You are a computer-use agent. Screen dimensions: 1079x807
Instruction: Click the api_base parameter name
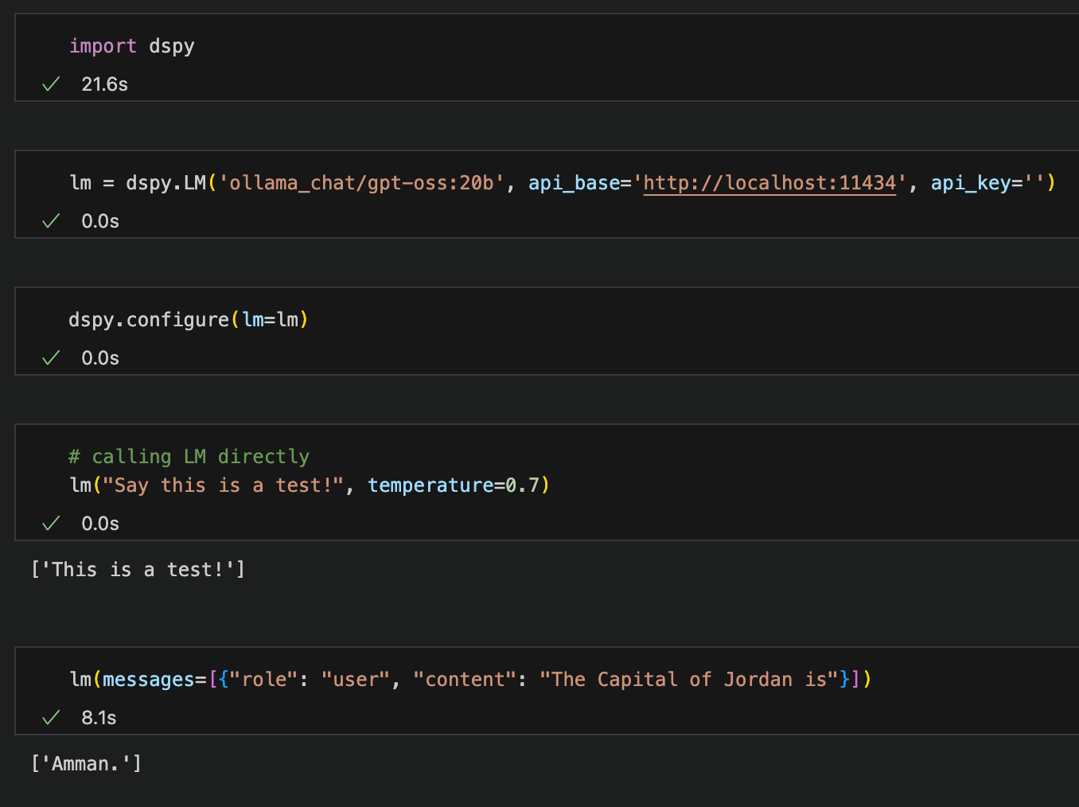pos(573,183)
